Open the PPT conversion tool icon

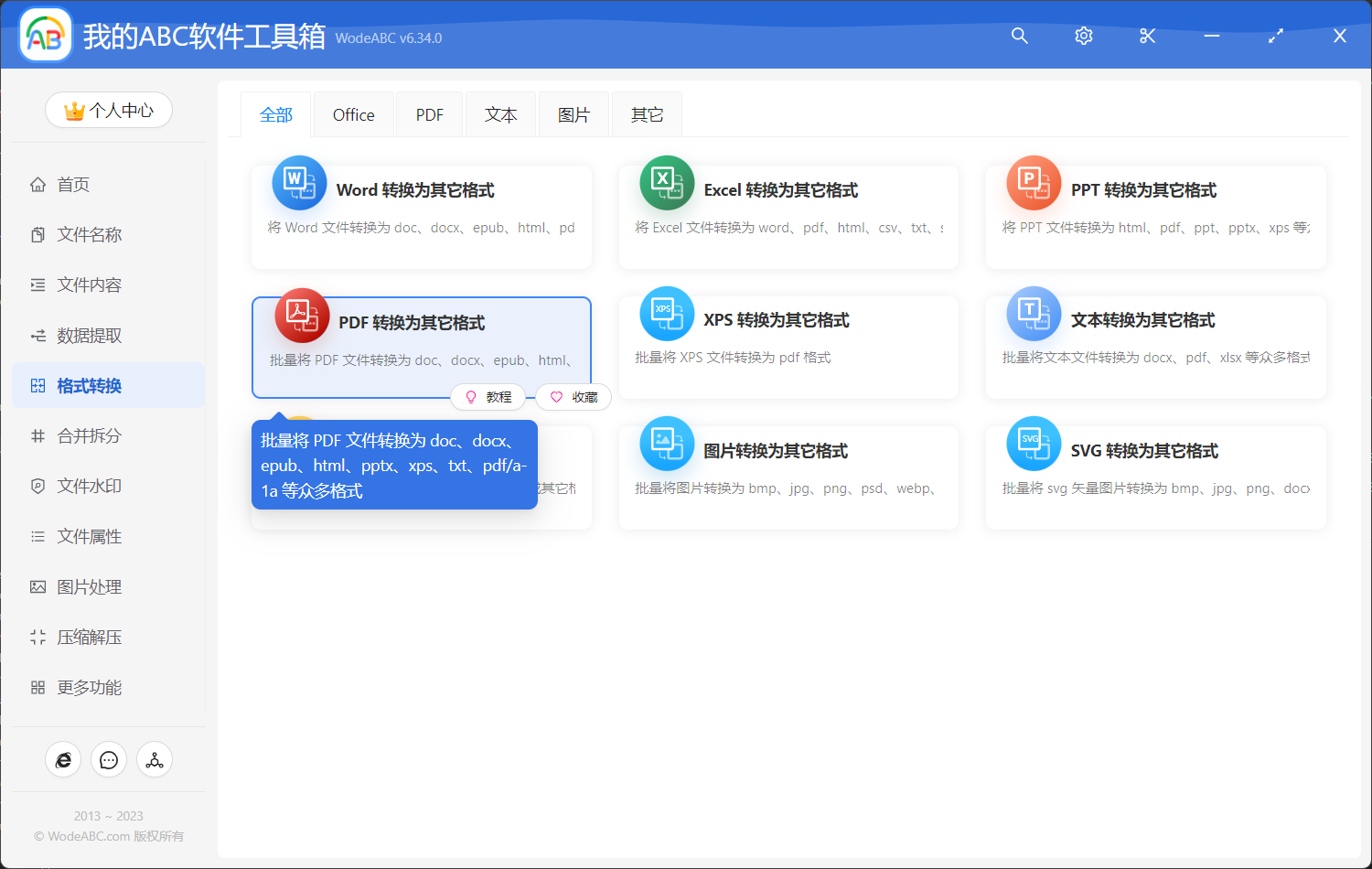pos(1034,182)
